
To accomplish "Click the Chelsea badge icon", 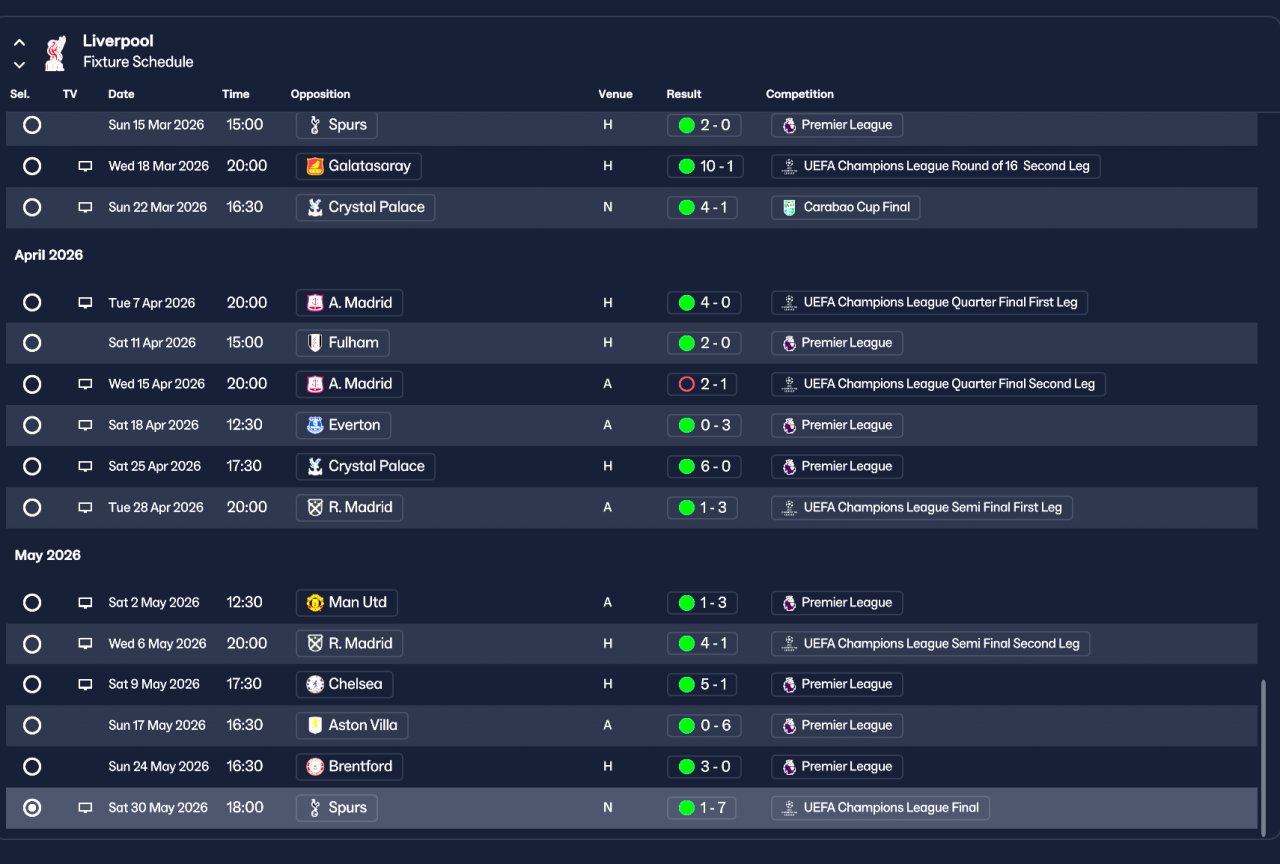I will [x=315, y=684].
